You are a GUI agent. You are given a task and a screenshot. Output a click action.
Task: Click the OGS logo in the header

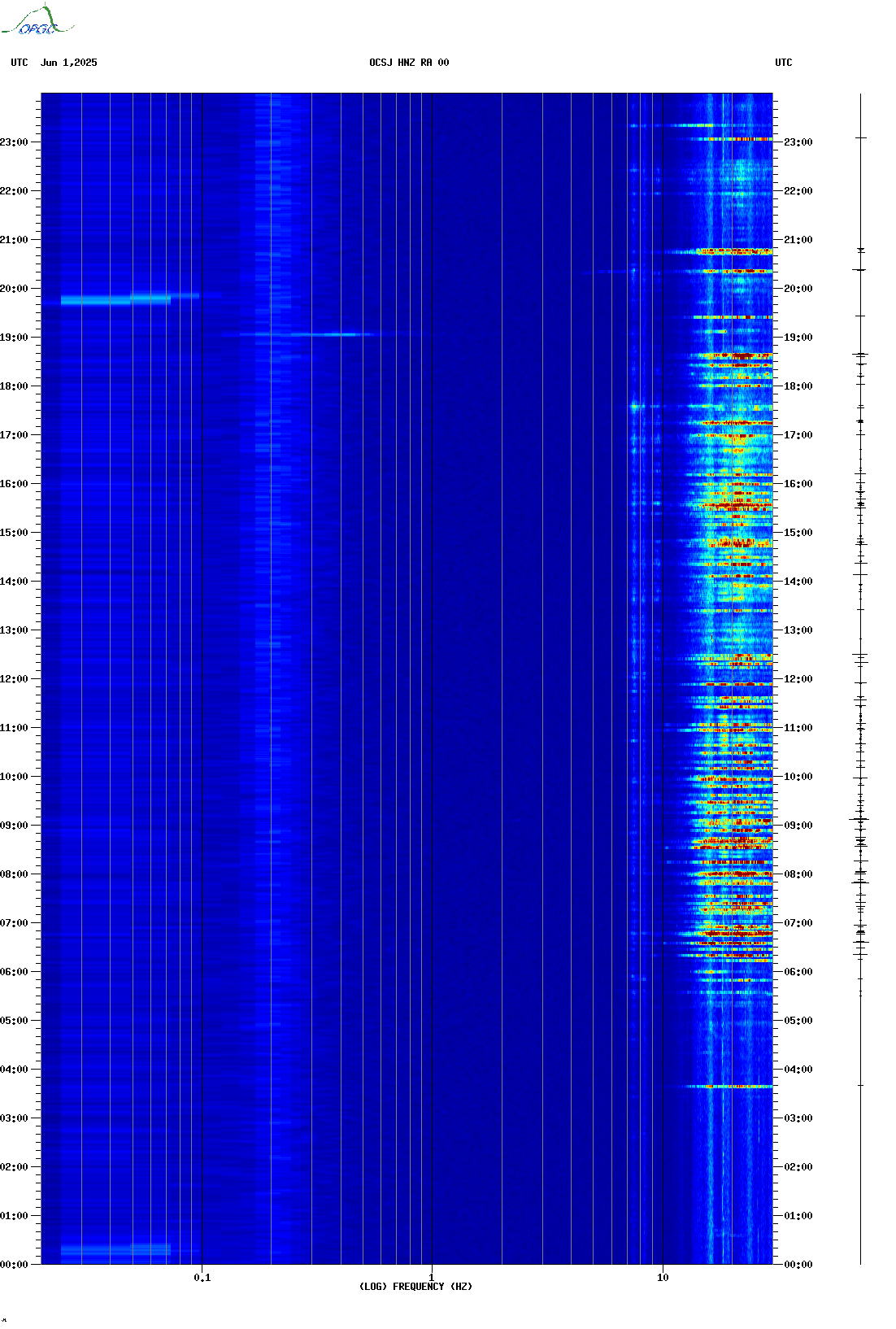coord(37,20)
